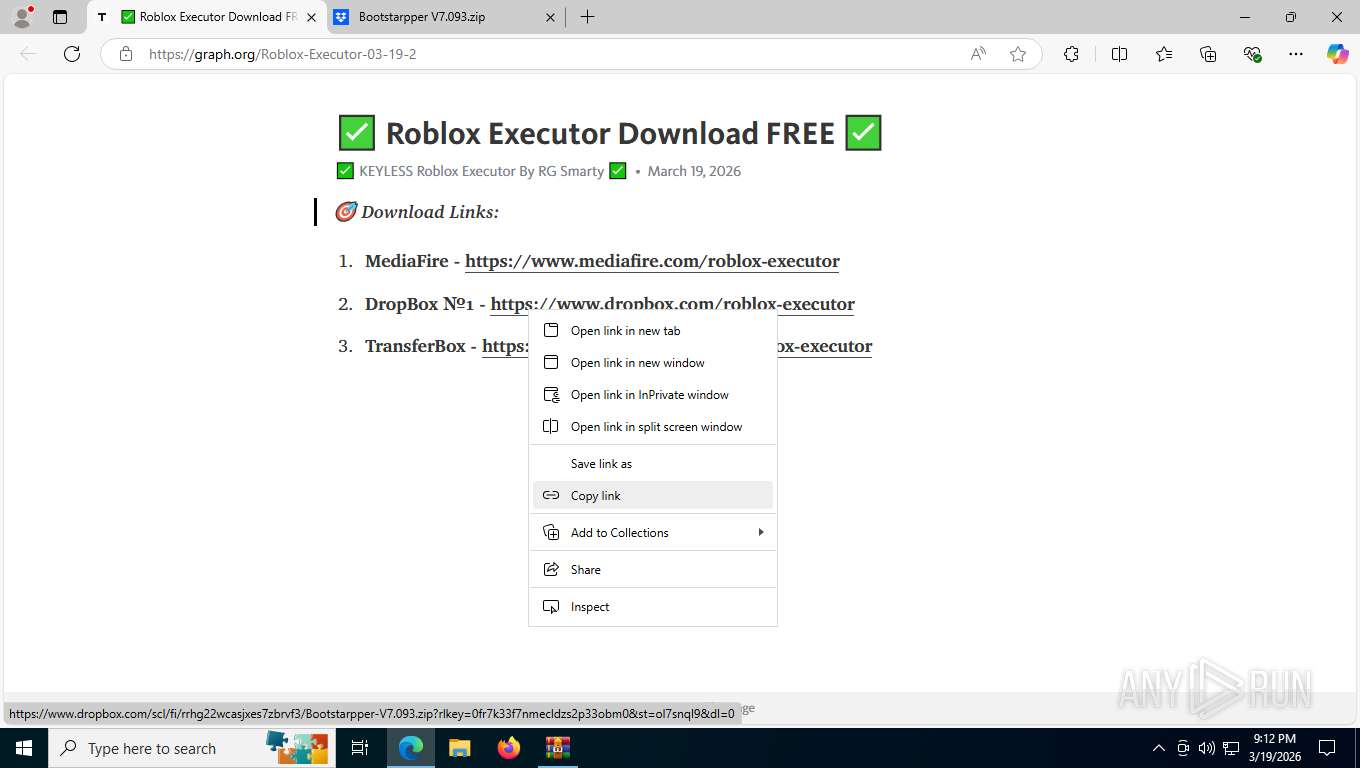This screenshot has height=768, width=1360.
Task: Open the volume speaker tray icon
Action: tap(1206, 748)
